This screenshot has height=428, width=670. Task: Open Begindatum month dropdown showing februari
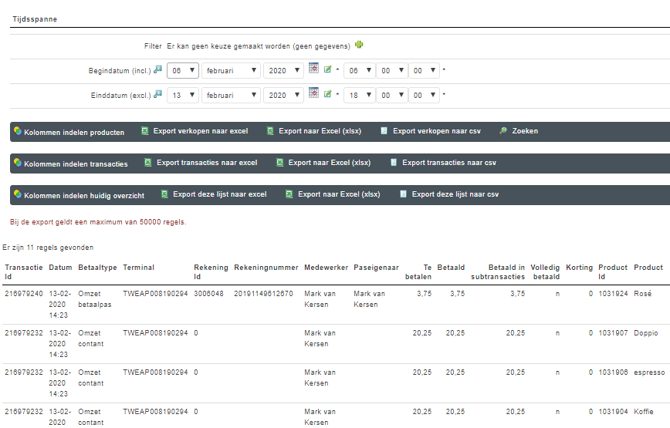(231, 71)
